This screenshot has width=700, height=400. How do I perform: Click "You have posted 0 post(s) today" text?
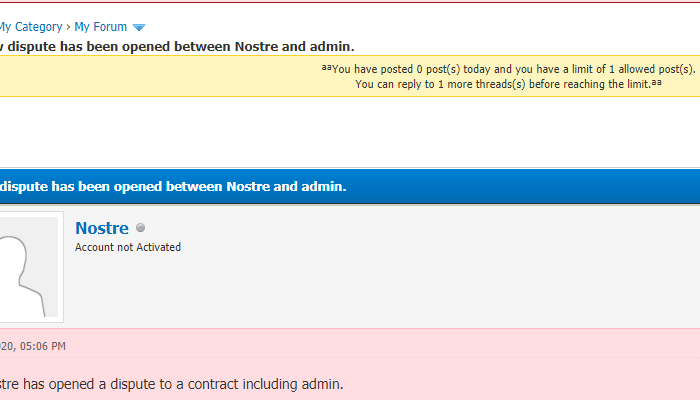421,69
